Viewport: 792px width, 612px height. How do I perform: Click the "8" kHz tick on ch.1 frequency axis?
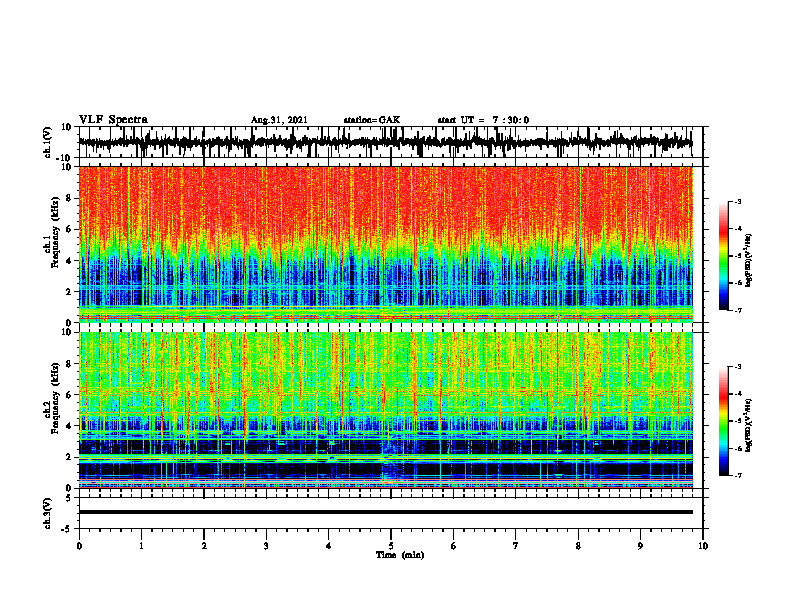click(x=70, y=198)
